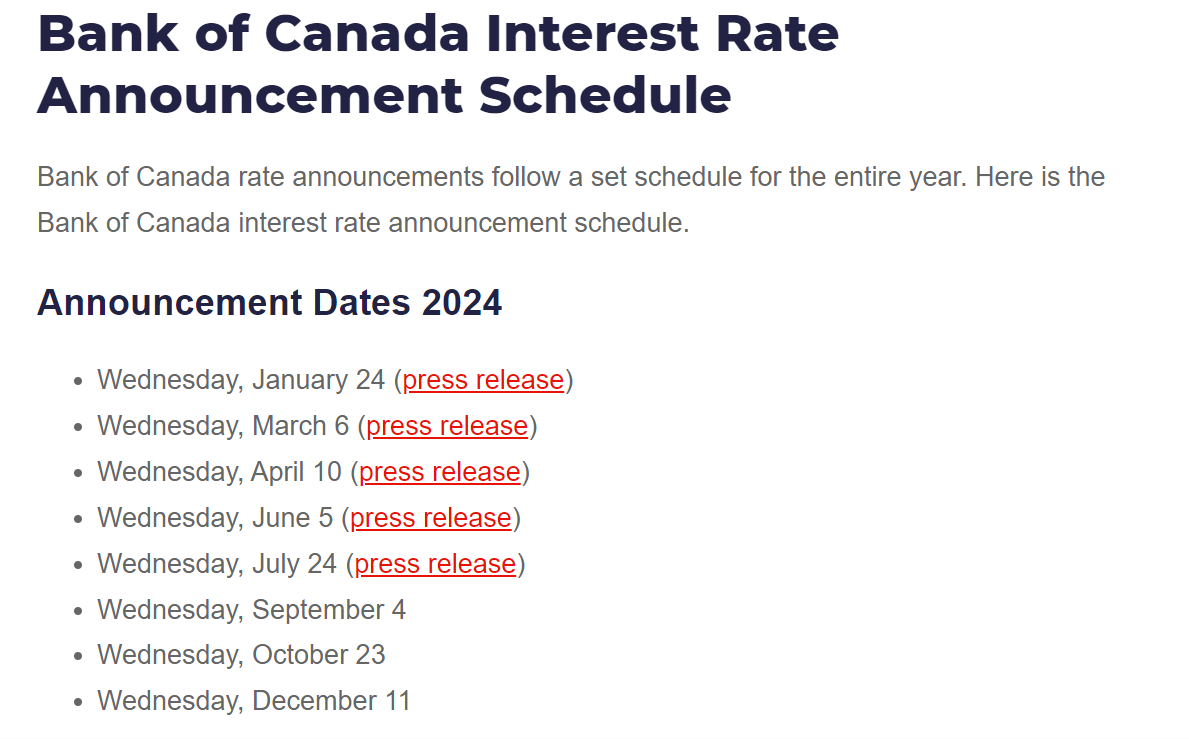Click the "Wednesday, July 24" date text

[217, 564]
